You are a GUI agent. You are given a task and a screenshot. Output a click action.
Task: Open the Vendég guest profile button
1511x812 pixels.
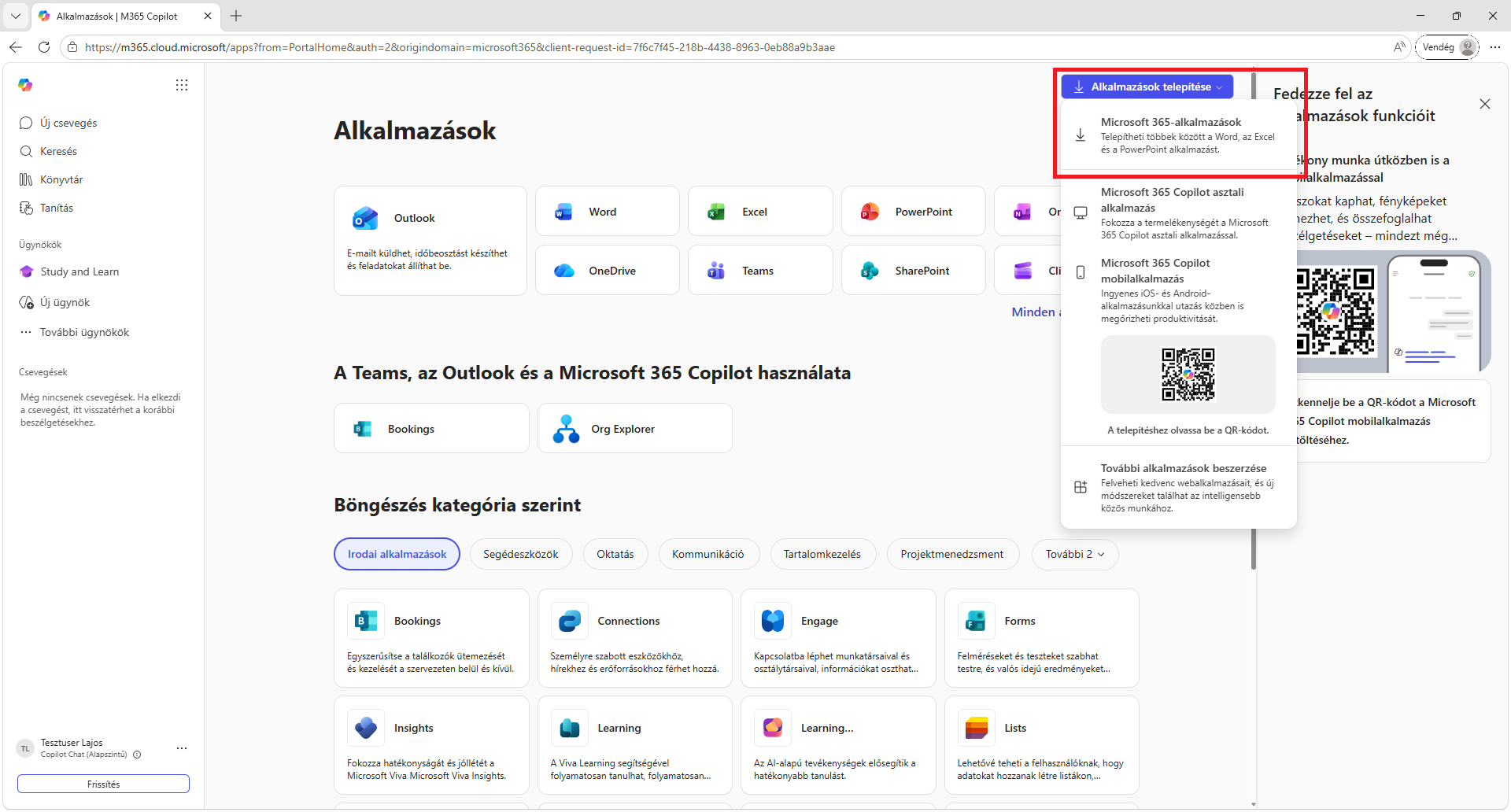click(1446, 47)
